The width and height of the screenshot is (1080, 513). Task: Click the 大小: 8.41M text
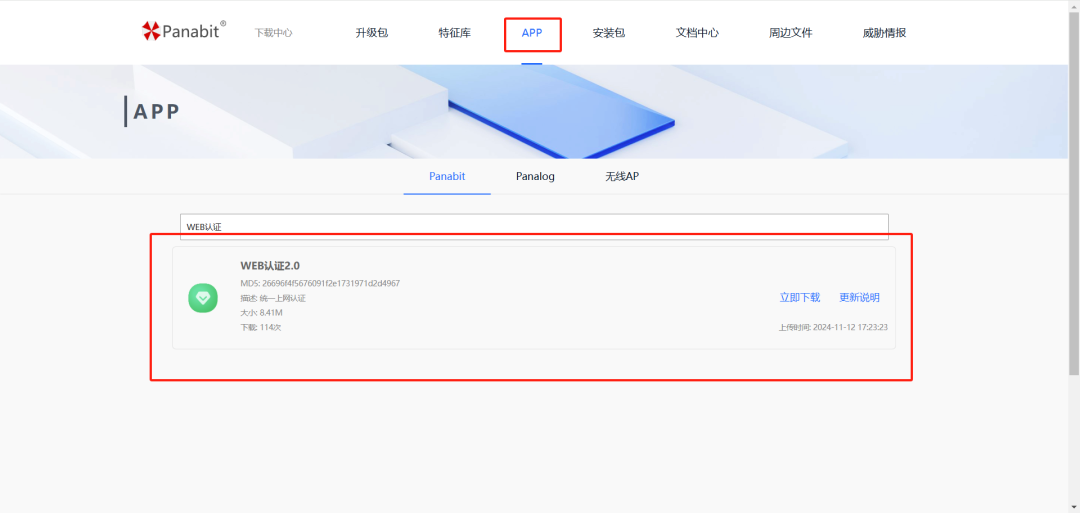(261, 313)
